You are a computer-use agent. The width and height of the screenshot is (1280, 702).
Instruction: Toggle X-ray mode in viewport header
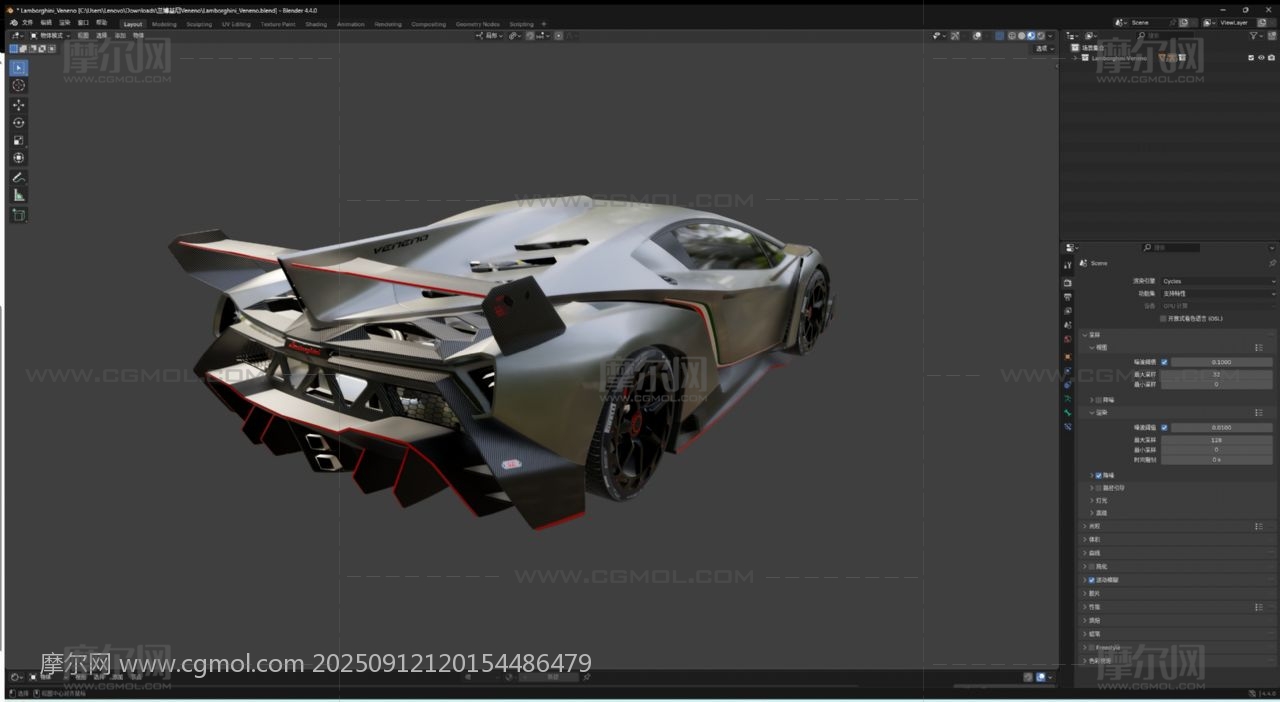click(999, 35)
